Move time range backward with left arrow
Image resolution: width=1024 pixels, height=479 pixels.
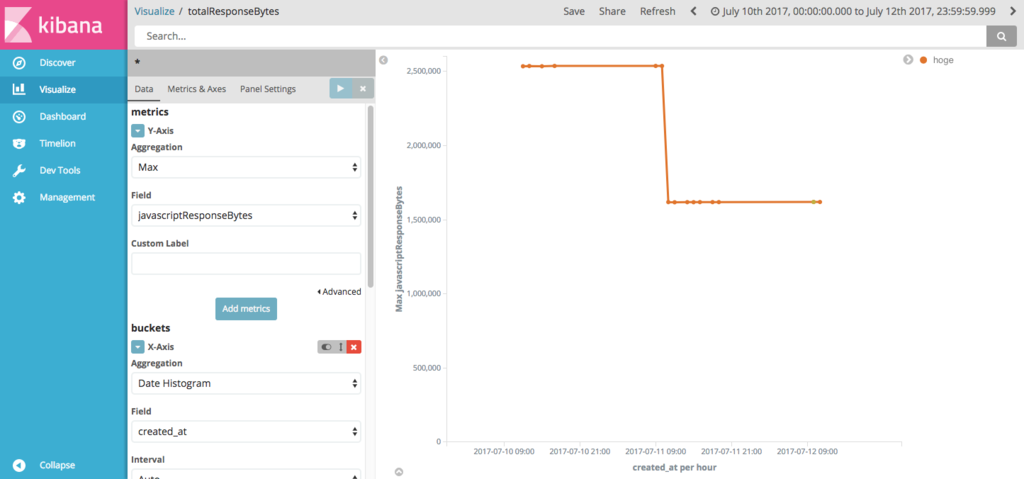[x=693, y=11]
